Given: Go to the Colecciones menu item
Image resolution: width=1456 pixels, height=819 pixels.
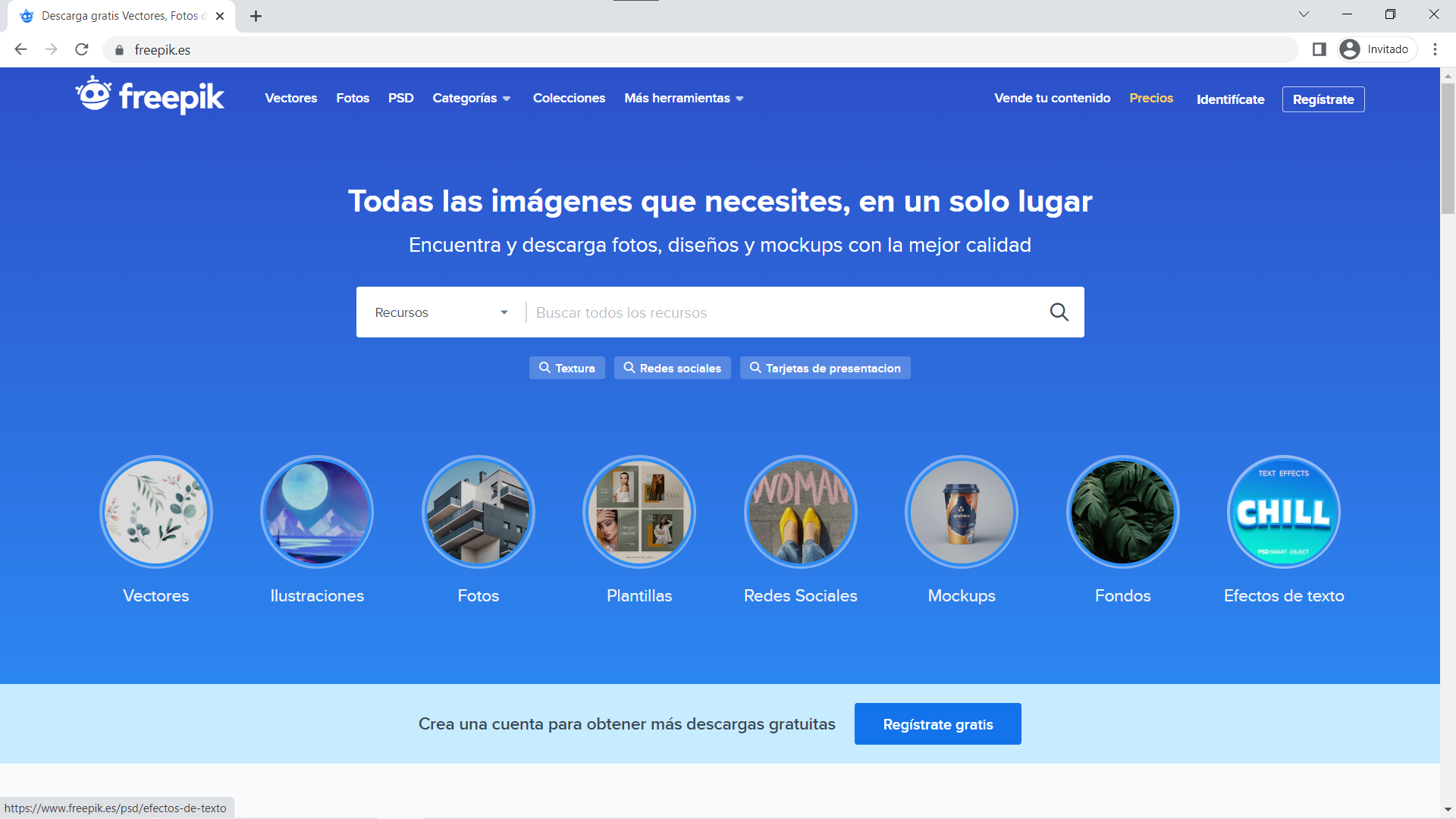Looking at the screenshot, I should tap(569, 99).
